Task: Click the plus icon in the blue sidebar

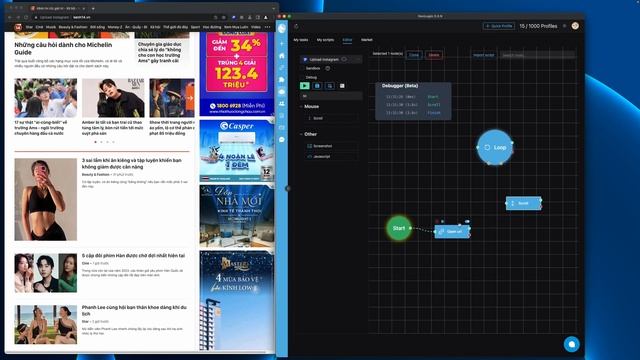Action: coord(282,43)
